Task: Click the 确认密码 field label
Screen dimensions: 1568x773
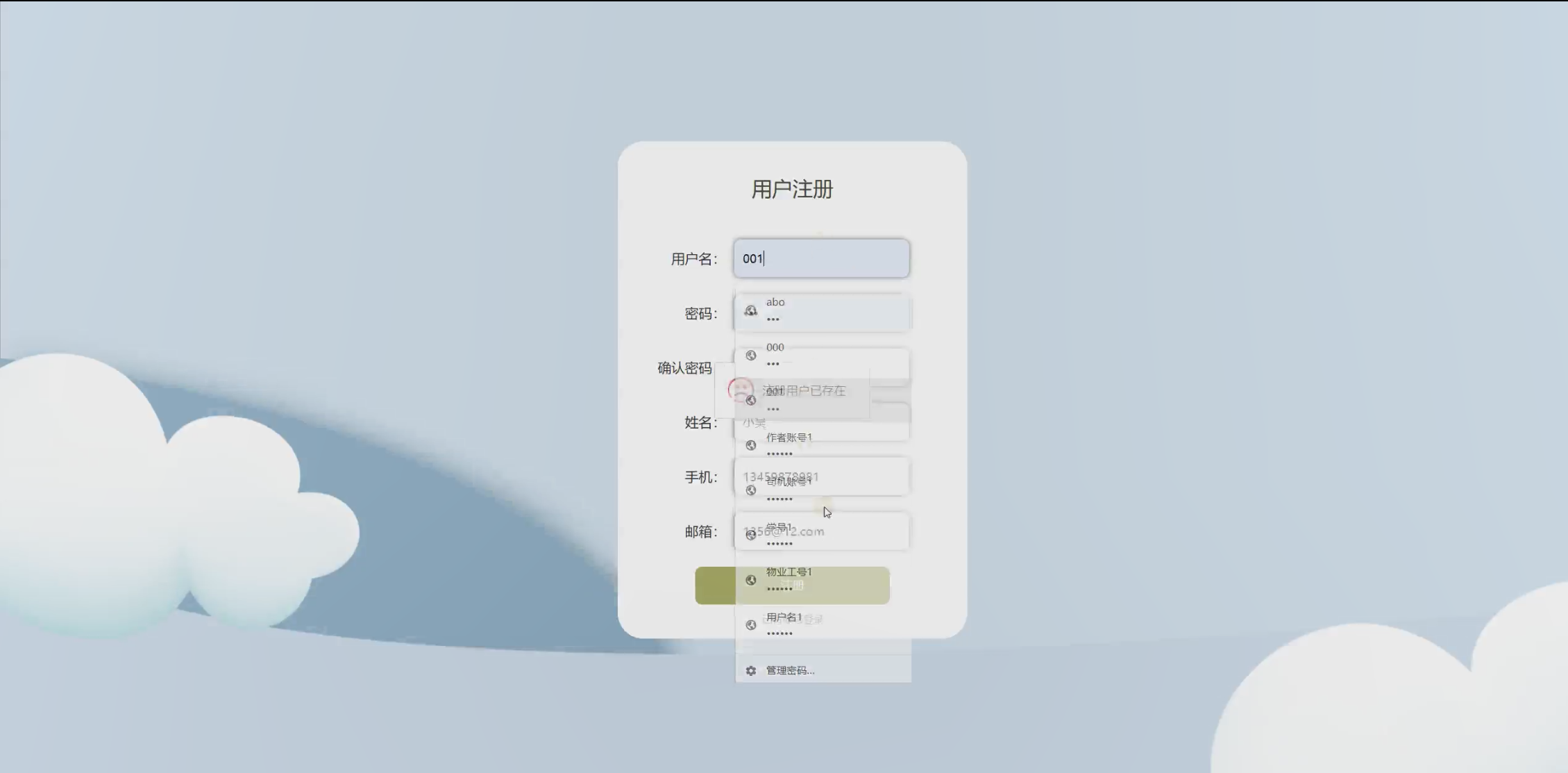Action: [684, 368]
